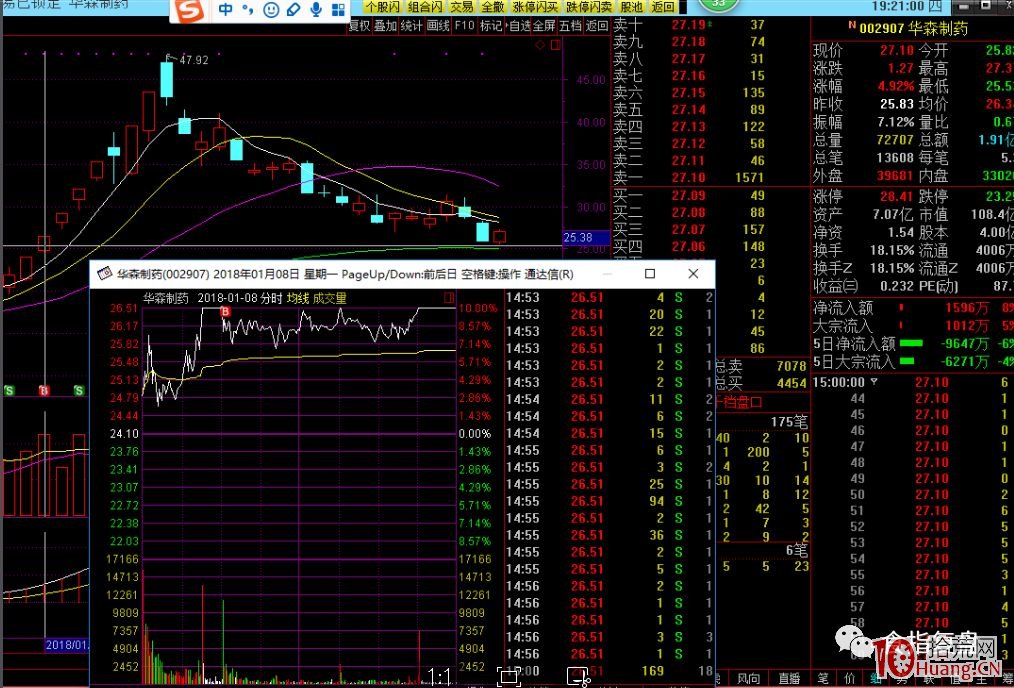This screenshot has height=688, width=1014.
Task: Click N marker beside stock code
Action: 852,26
